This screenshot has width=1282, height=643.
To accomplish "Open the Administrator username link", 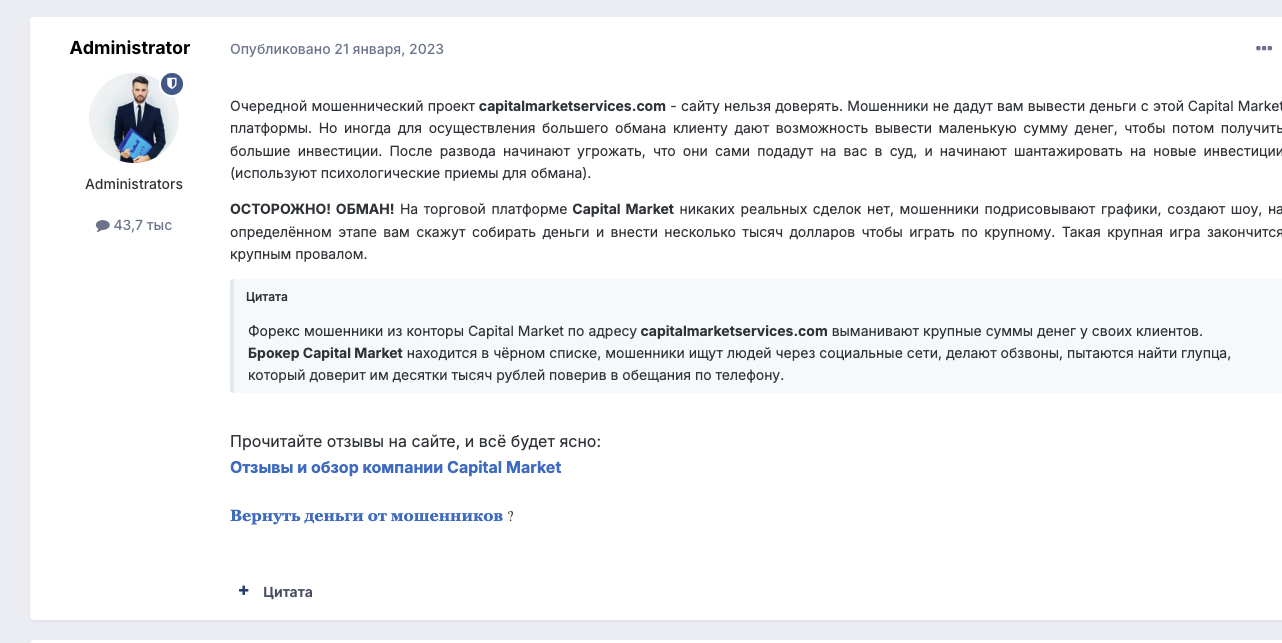I will tap(130, 48).
